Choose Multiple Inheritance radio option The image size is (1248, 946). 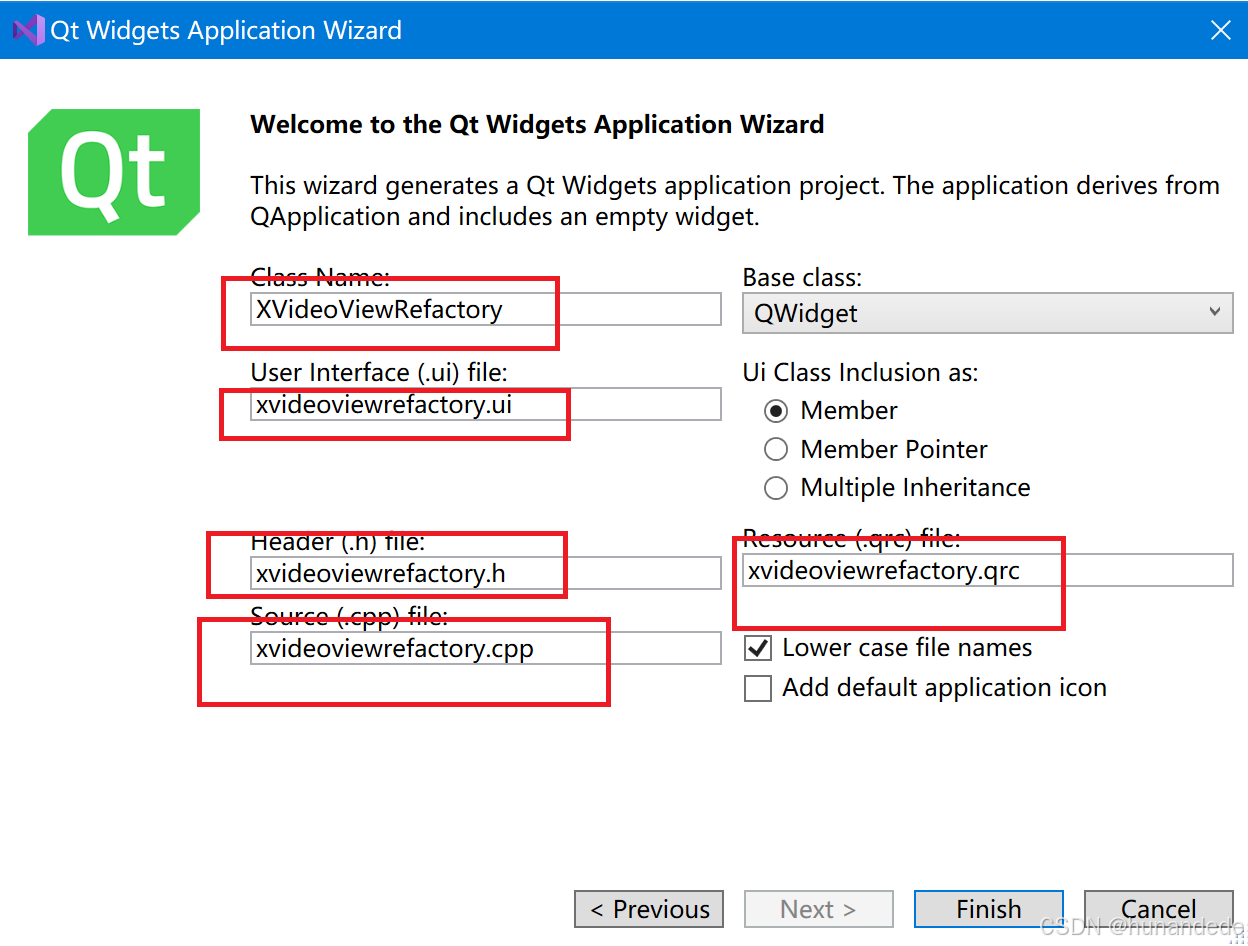[x=776, y=488]
